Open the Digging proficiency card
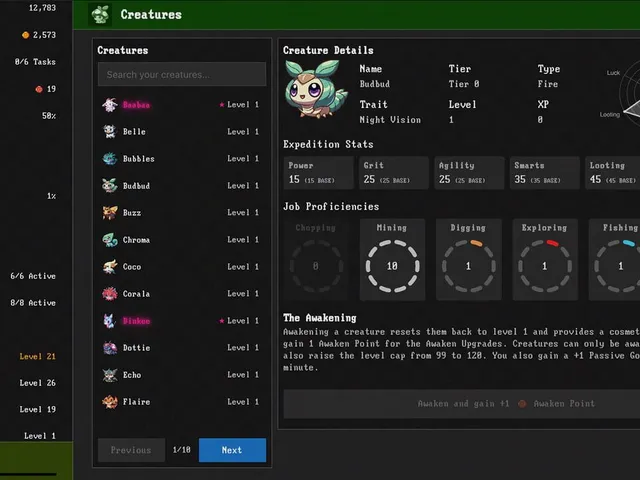 tap(469, 260)
